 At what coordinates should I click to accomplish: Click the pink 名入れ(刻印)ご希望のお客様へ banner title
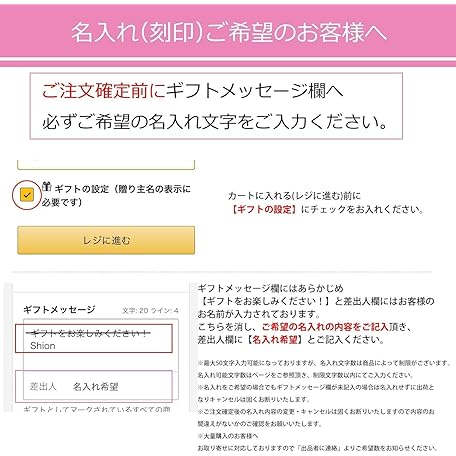point(229,33)
